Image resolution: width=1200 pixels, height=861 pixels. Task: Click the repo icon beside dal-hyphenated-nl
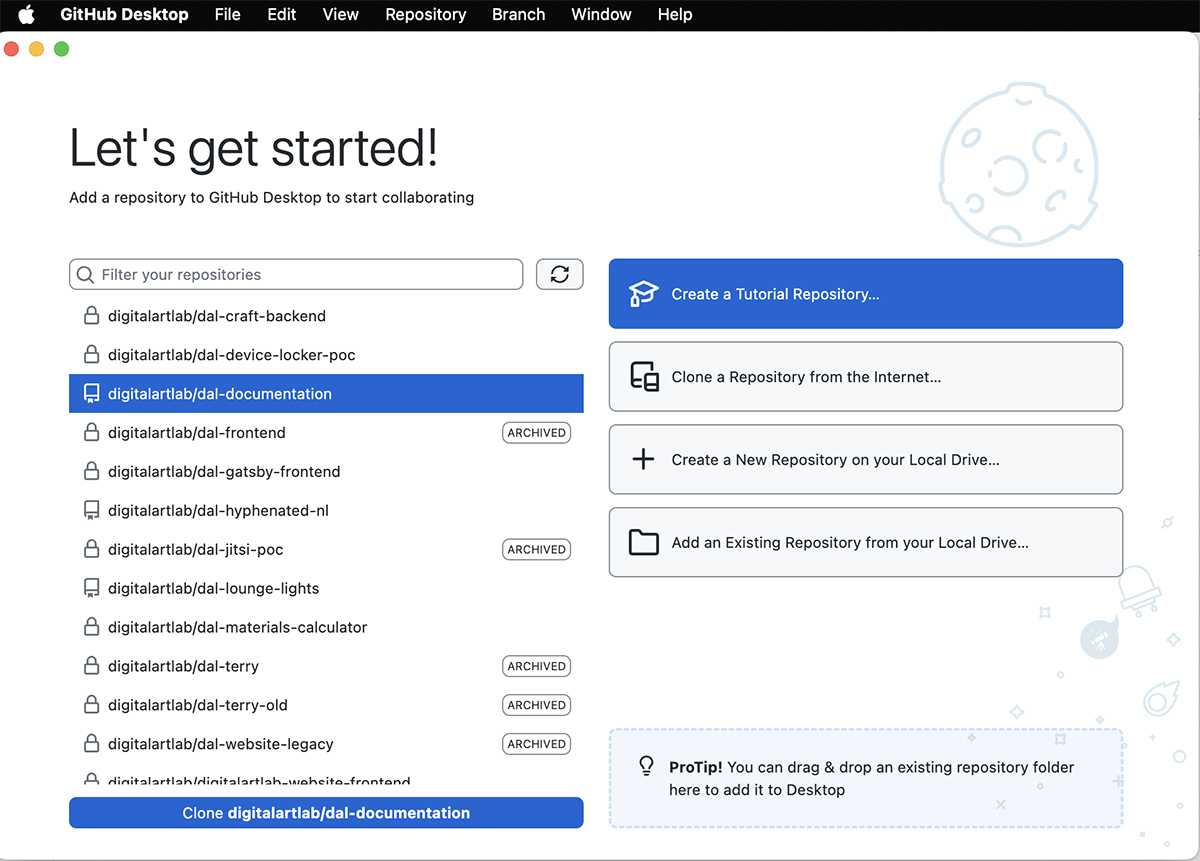(x=91, y=511)
